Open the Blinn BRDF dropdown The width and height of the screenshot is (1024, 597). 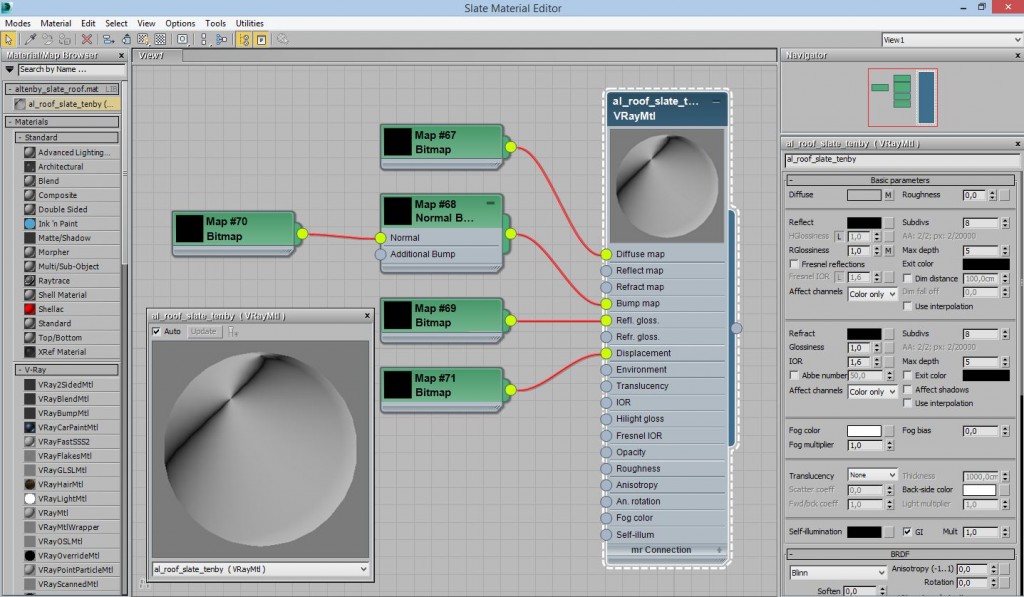pyautogui.click(x=838, y=573)
